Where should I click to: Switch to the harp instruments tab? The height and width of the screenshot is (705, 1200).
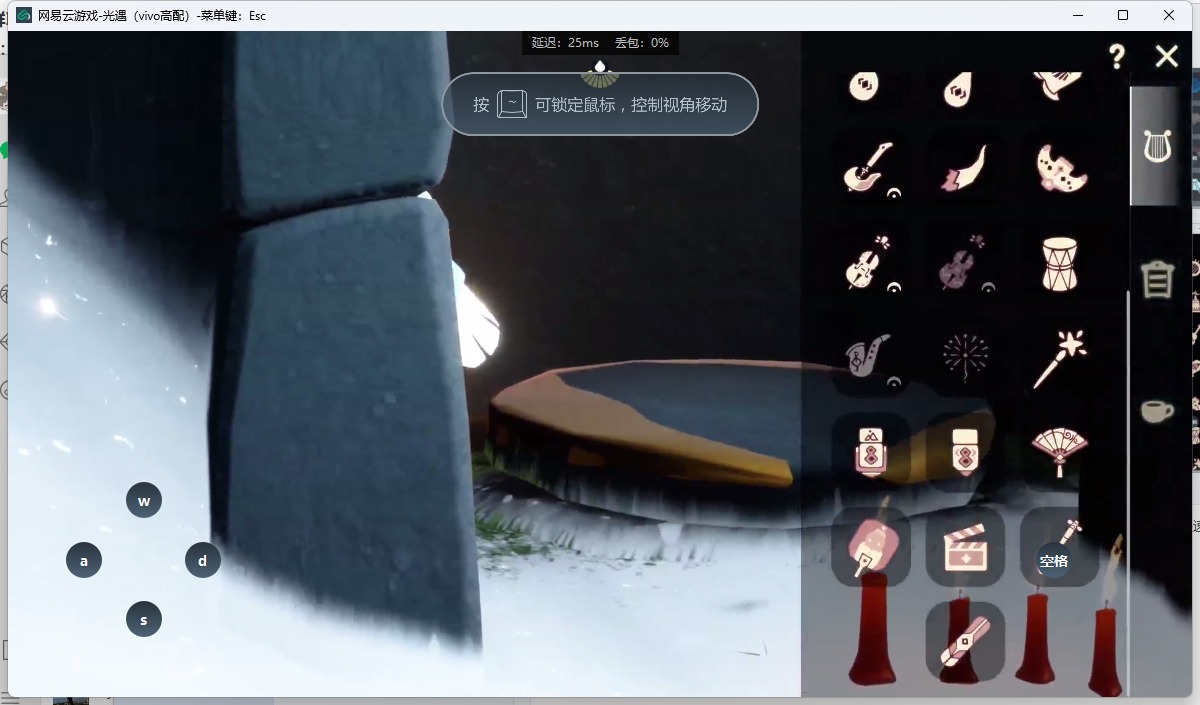tap(1157, 147)
